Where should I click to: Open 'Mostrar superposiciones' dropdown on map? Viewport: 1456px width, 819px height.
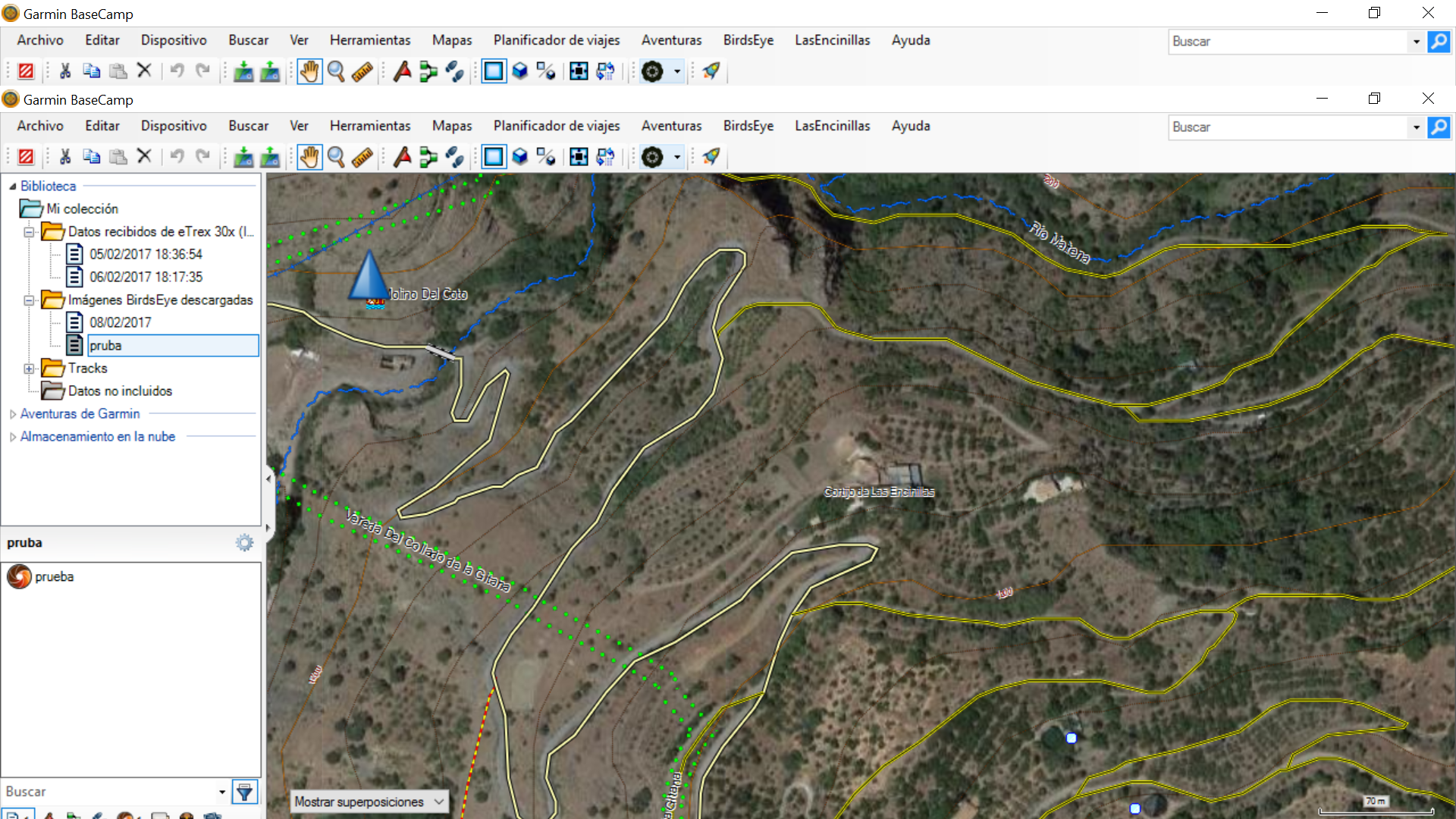[369, 802]
